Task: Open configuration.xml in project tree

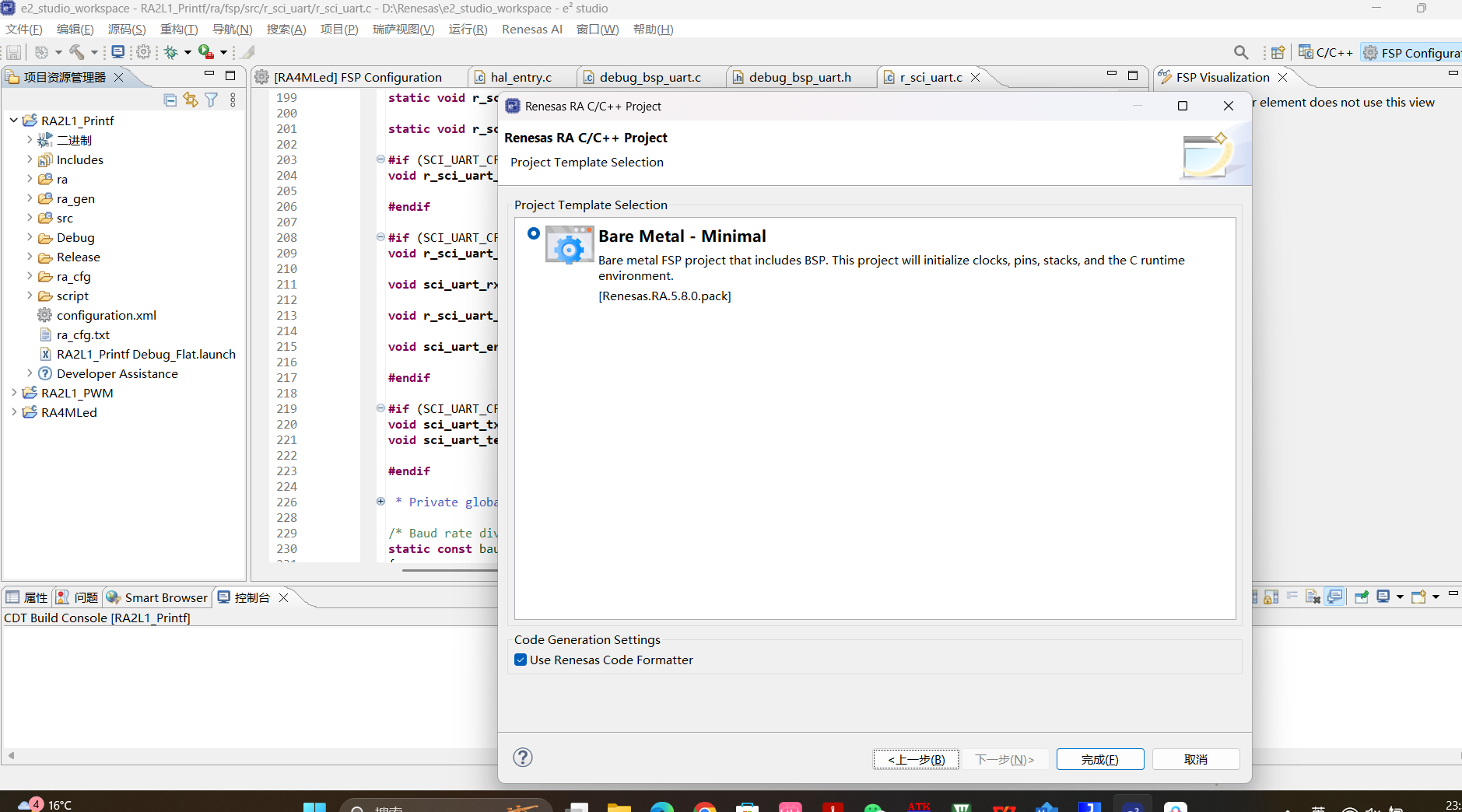Action: [106, 315]
